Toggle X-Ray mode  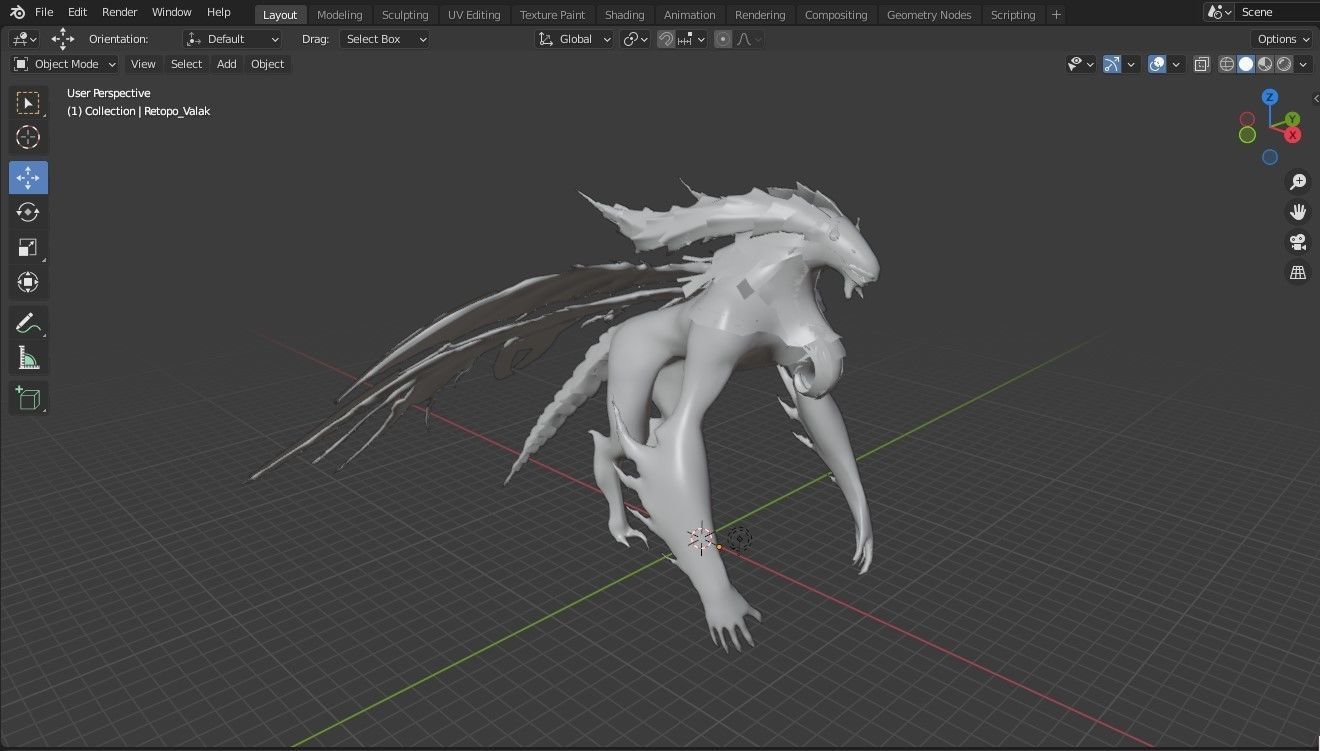click(x=1202, y=64)
